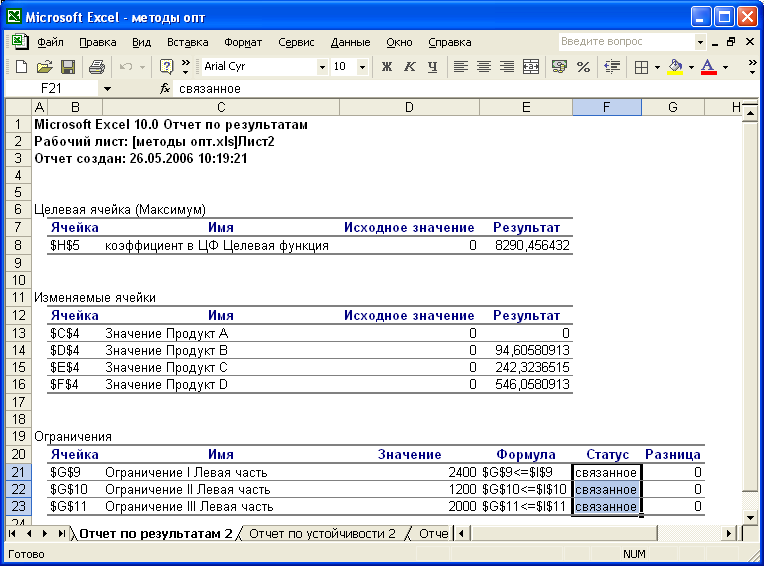This screenshot has width=764, height=566.
Task: Decrease indent of cell content
Action: [611, 67]
